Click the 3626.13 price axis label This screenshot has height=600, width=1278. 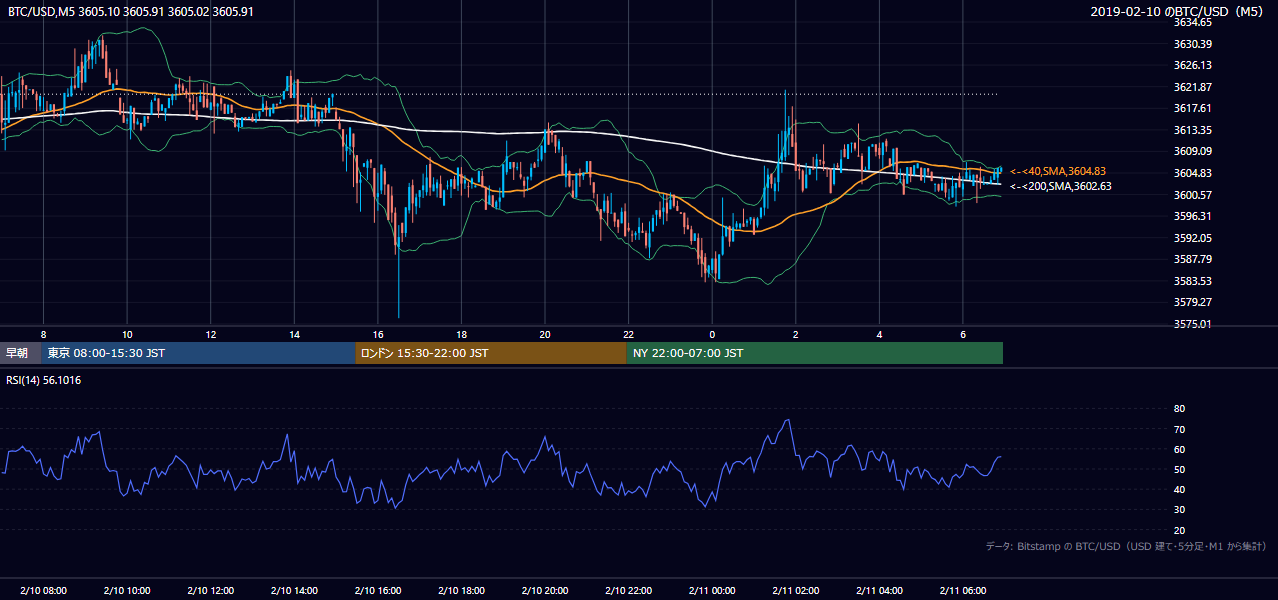coord(1193,65)
